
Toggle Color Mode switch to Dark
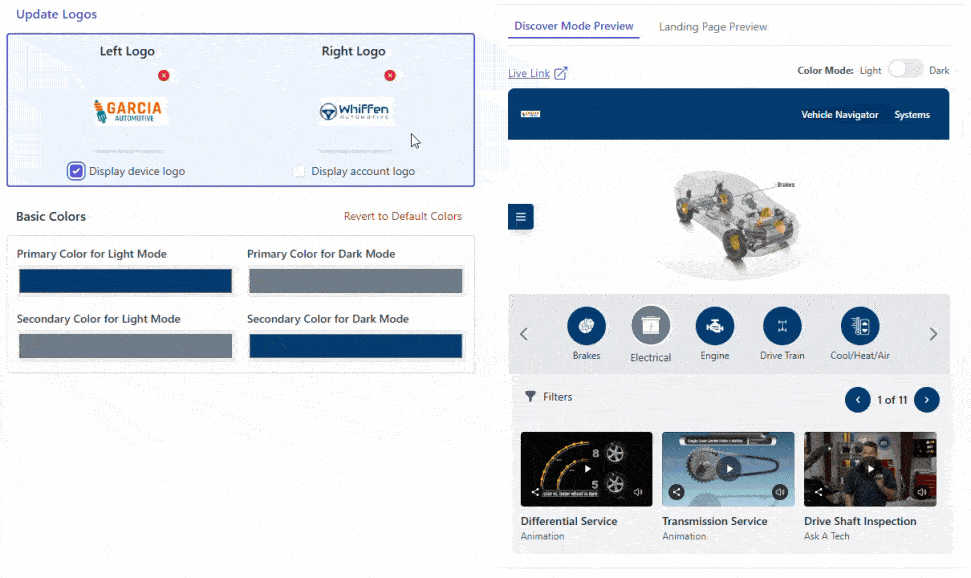point(905,70)
